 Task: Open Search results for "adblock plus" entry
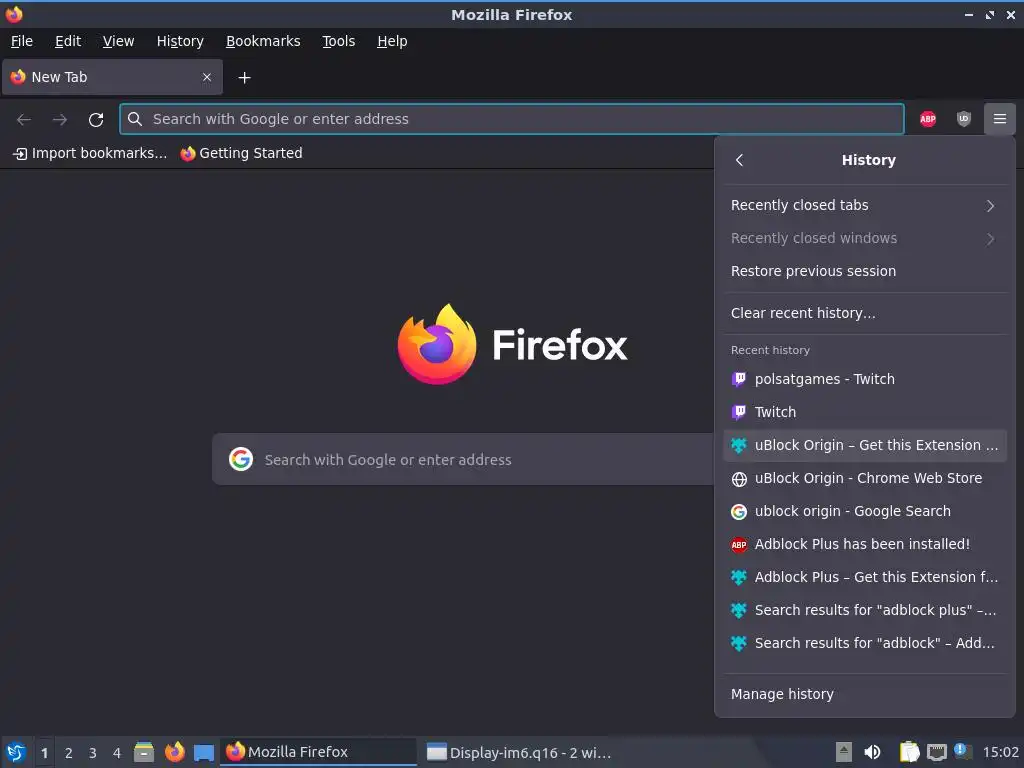(865, 610)
